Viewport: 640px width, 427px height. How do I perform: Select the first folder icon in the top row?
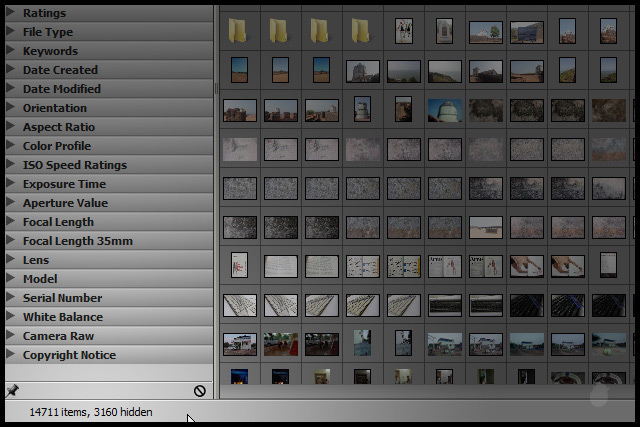pyautogui.click(x=238, y=31)
